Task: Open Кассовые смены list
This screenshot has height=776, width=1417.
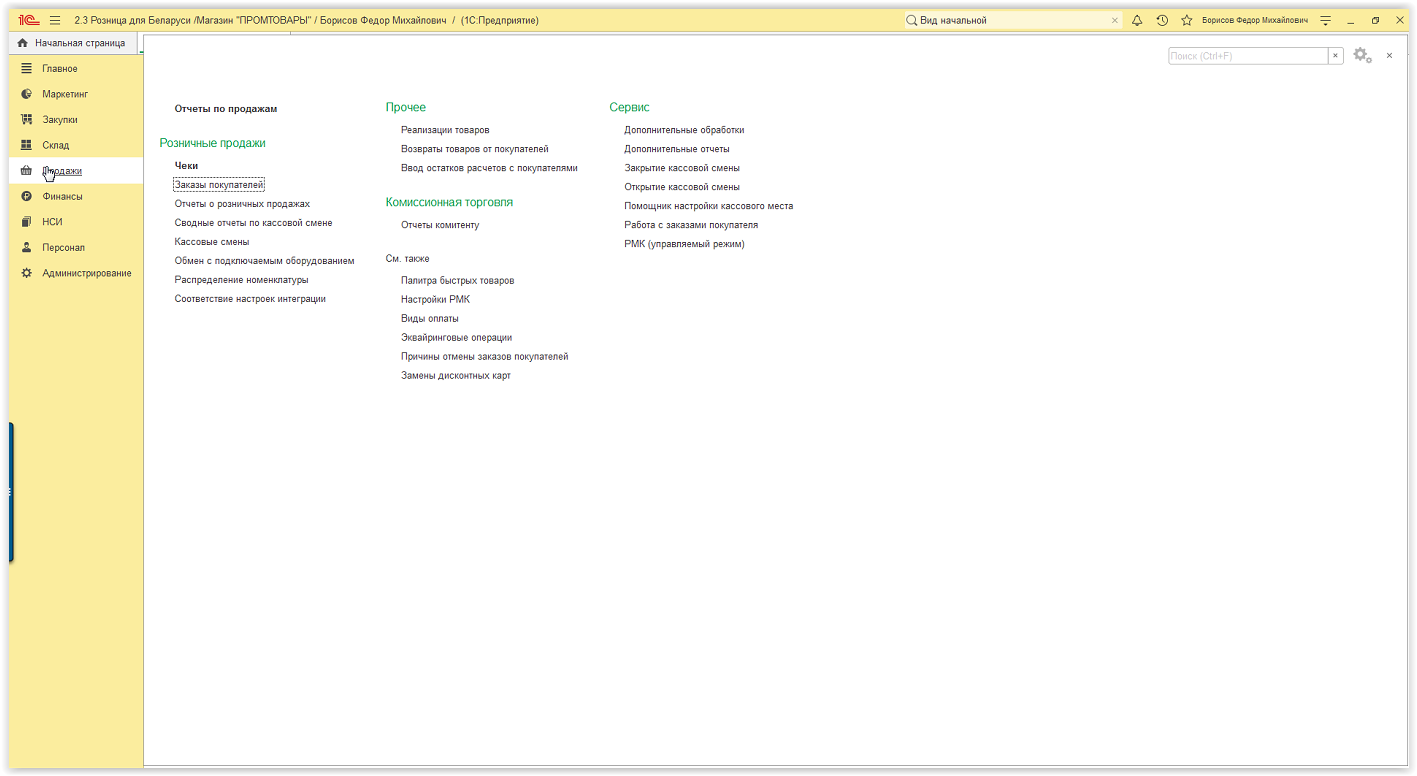Action: tap(212, 242)
